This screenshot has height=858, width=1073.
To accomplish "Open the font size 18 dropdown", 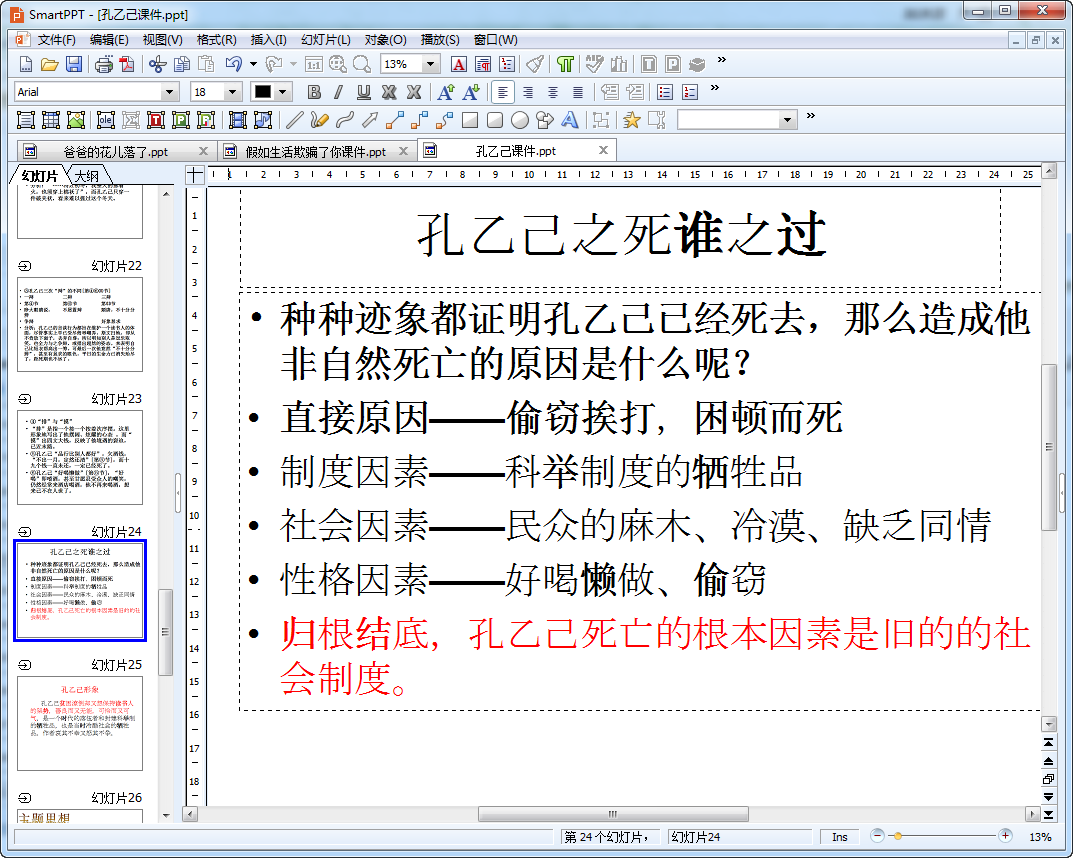I will click(233, 92).
